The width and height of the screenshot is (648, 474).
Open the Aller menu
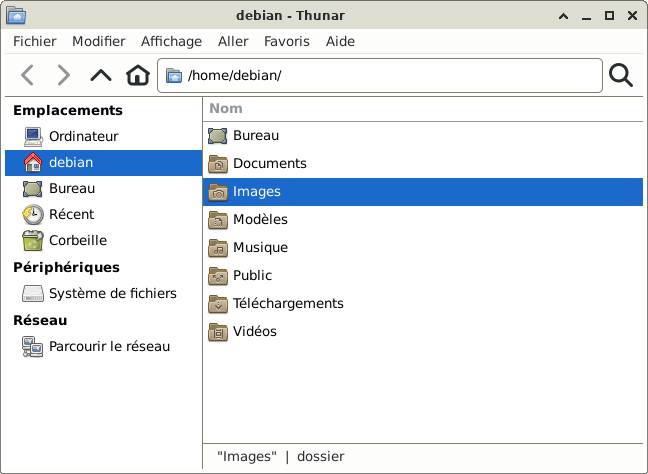(233, 41)
